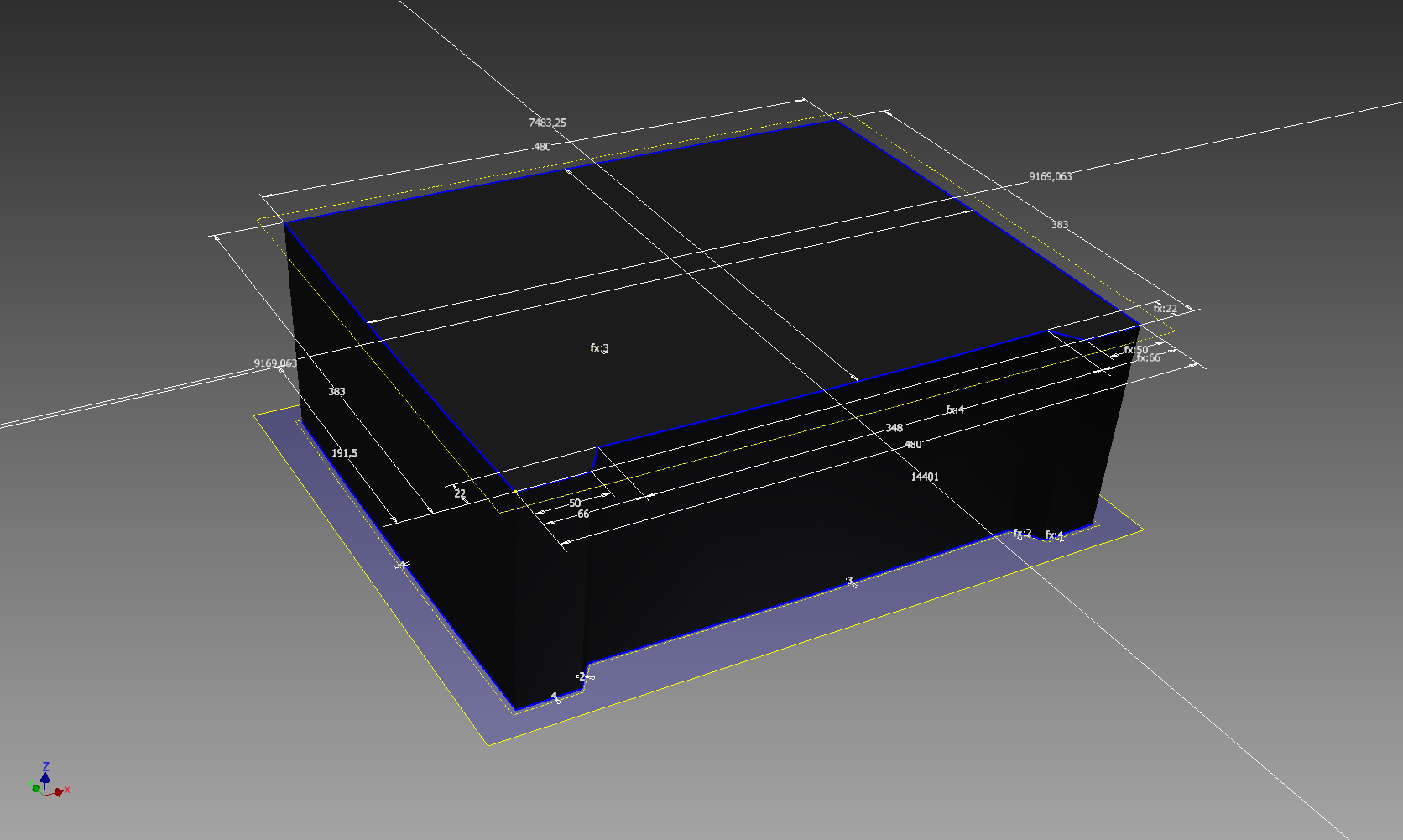Select the fx:22 driven dimension
This screenshot has width=1403, height=840.
coord(1165,309)
